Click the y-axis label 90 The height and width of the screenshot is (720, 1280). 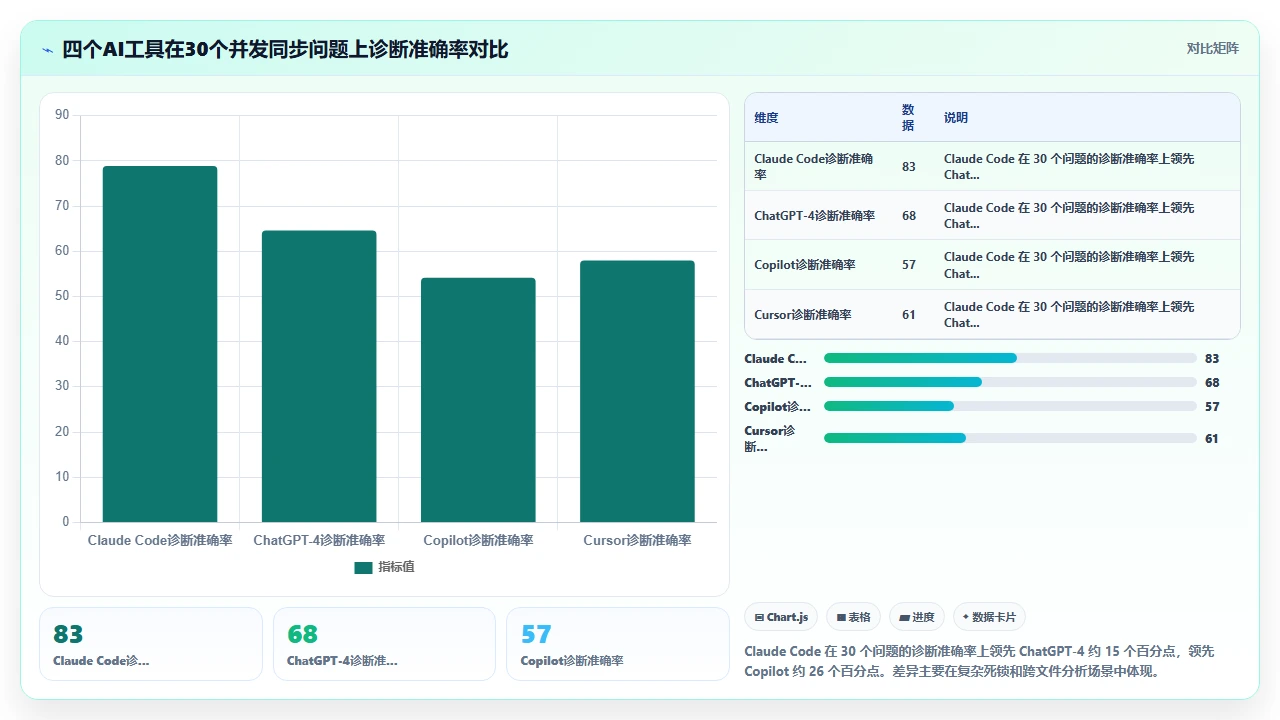click(x=62, y=115)
